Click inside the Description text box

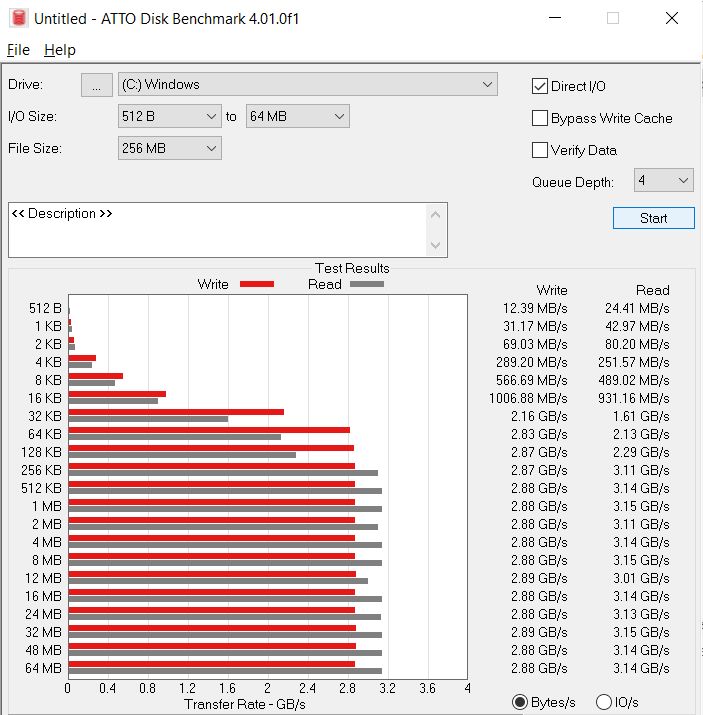click(x=219, y=230)
